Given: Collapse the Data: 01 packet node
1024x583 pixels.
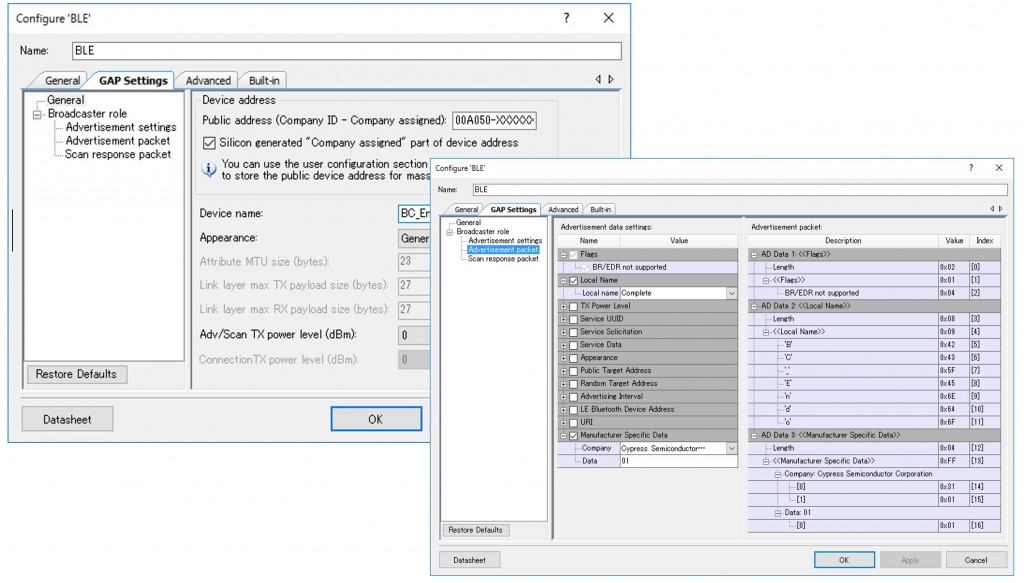Looking at the screenshot, I should 778,513.
